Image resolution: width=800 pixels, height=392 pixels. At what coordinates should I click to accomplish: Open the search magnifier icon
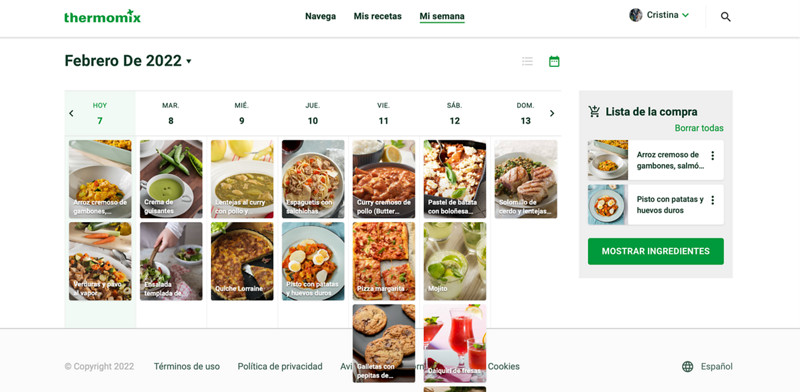click(x=726, y=17)
